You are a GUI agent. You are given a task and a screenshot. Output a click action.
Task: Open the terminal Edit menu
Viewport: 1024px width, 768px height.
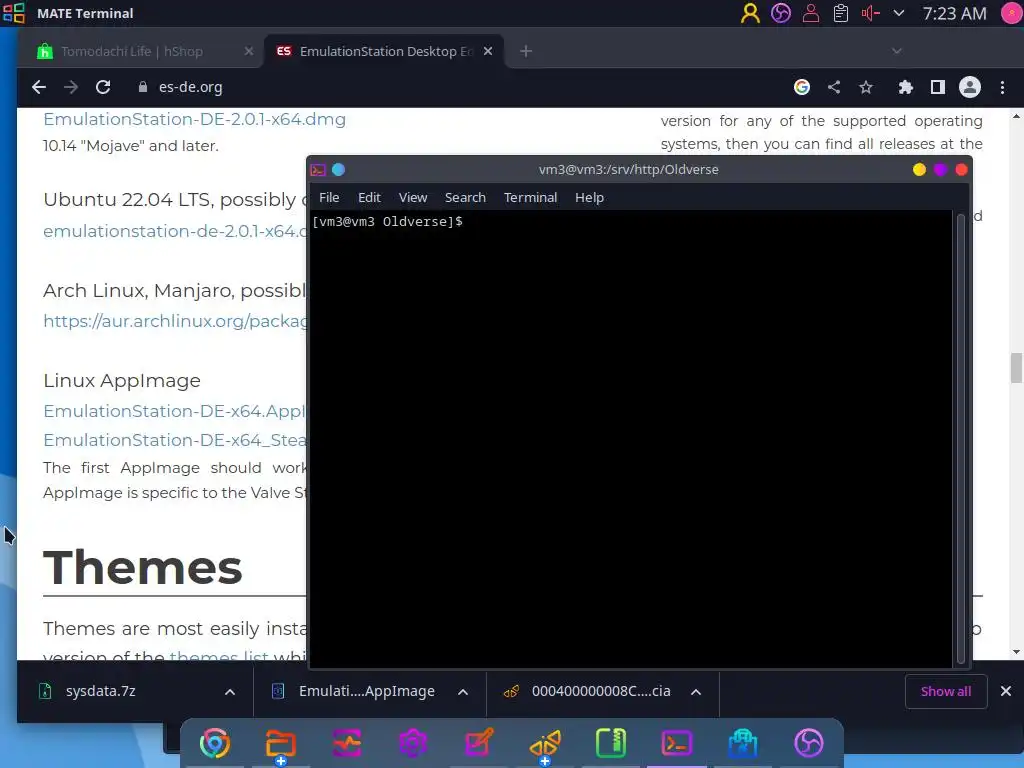[369, 197]
